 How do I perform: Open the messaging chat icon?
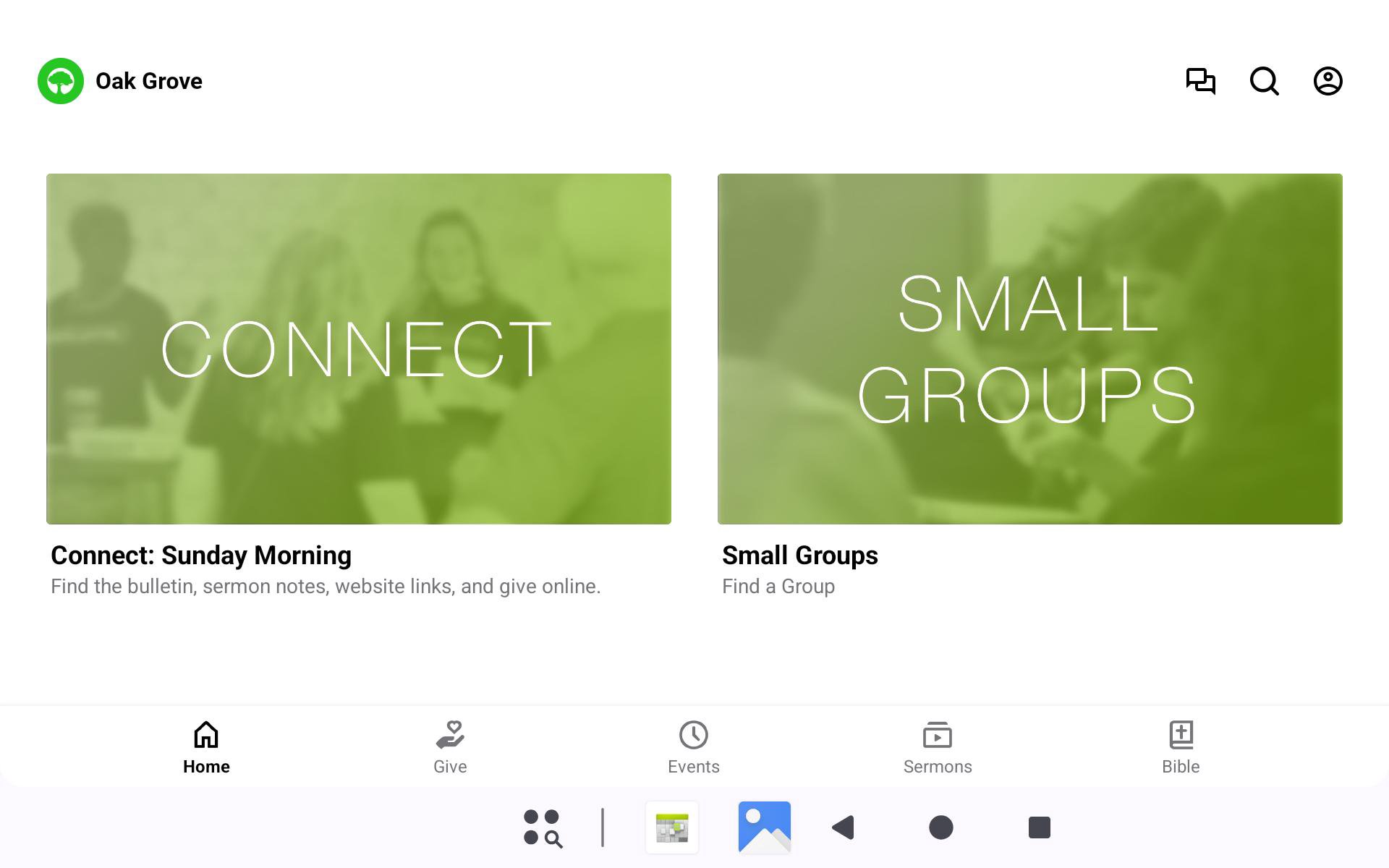coord(1200,81)
